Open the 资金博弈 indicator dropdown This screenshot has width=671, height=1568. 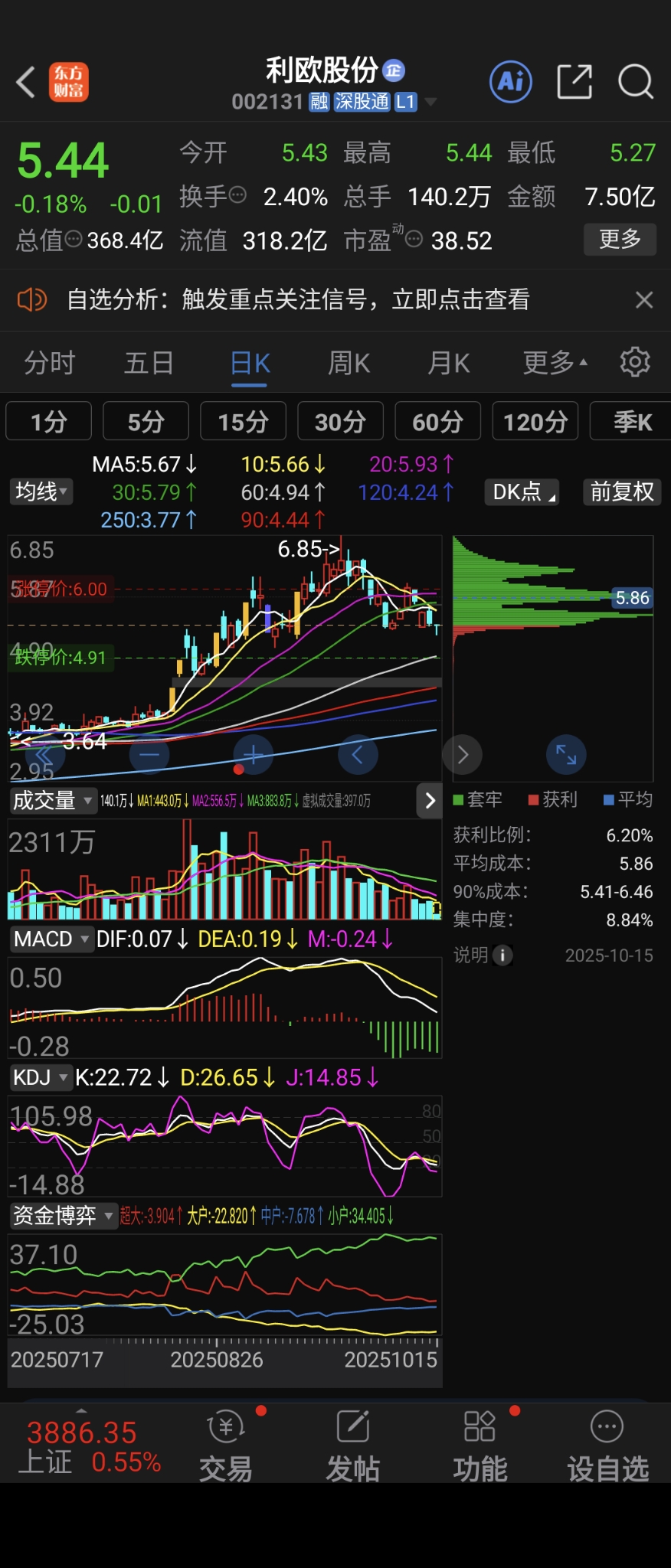pos(63,1215)
